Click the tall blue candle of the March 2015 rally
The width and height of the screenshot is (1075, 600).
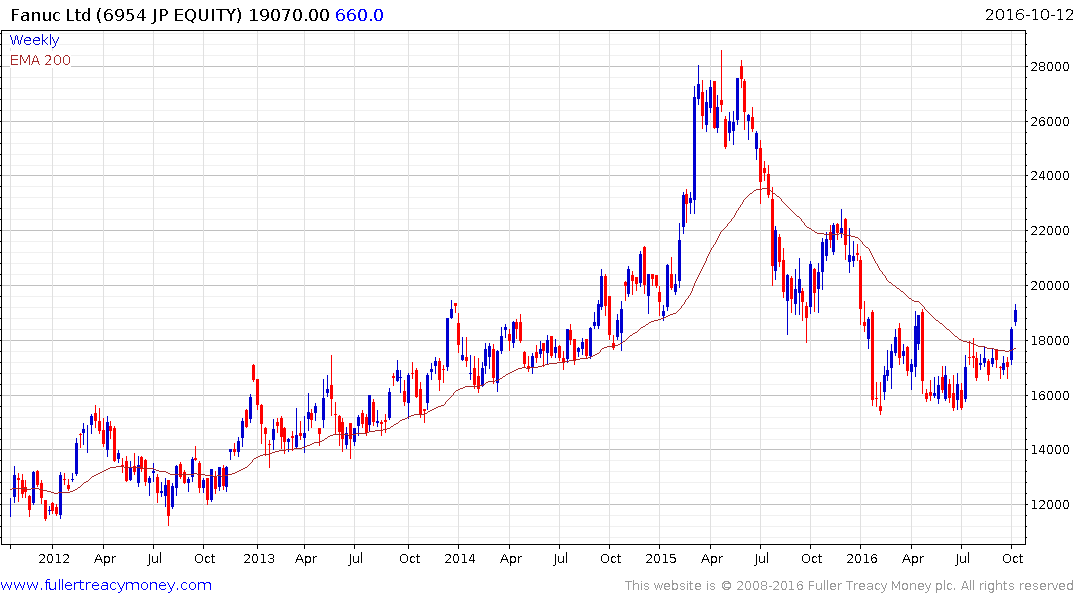point(694,148)
